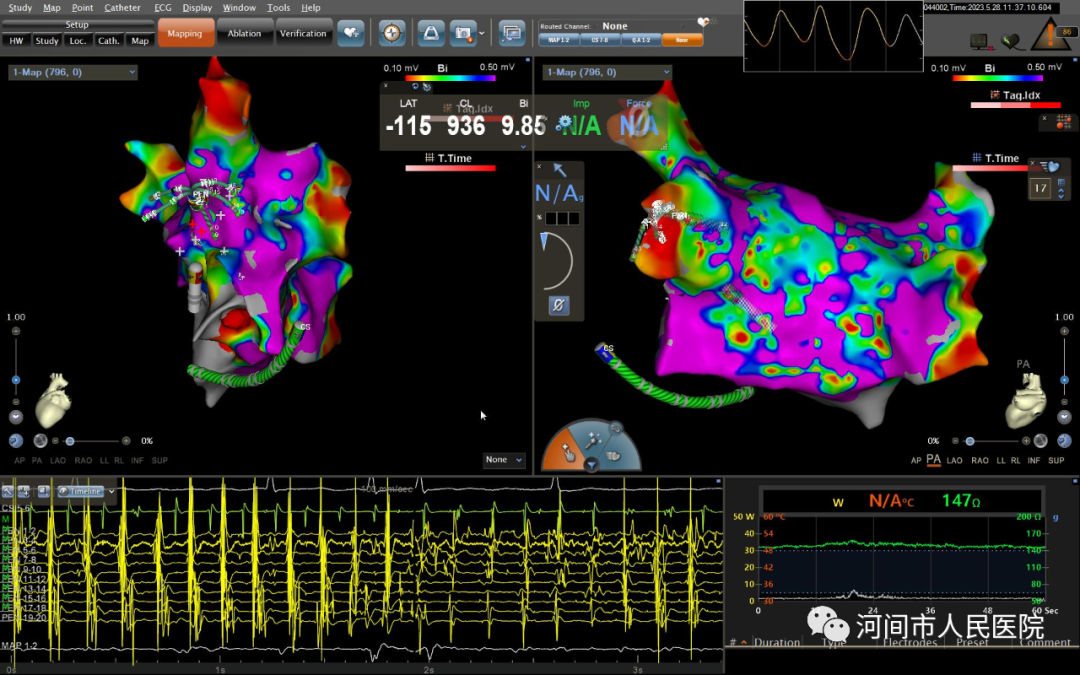Select the PA view in right map

click(x=933, y=460)
